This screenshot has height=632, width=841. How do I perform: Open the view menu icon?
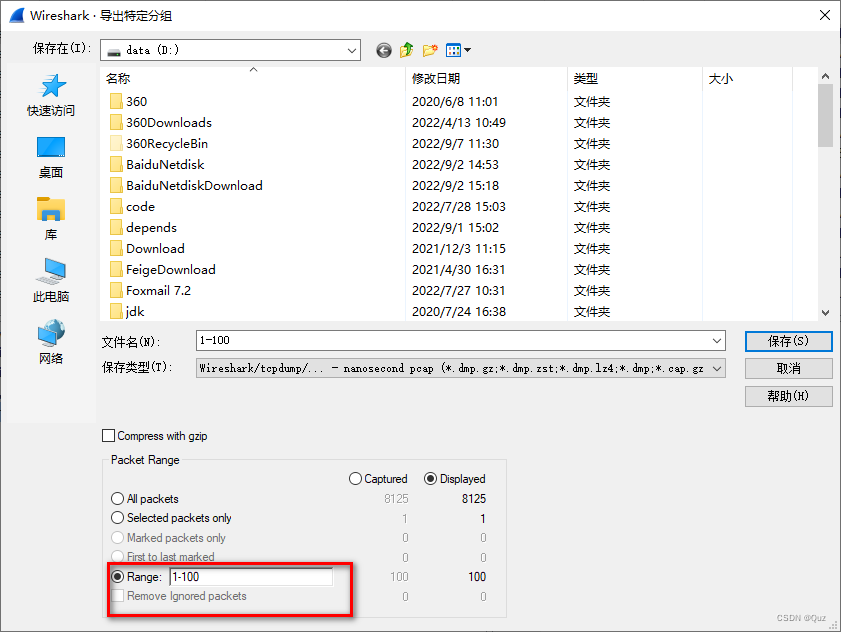tap(454, 50)
